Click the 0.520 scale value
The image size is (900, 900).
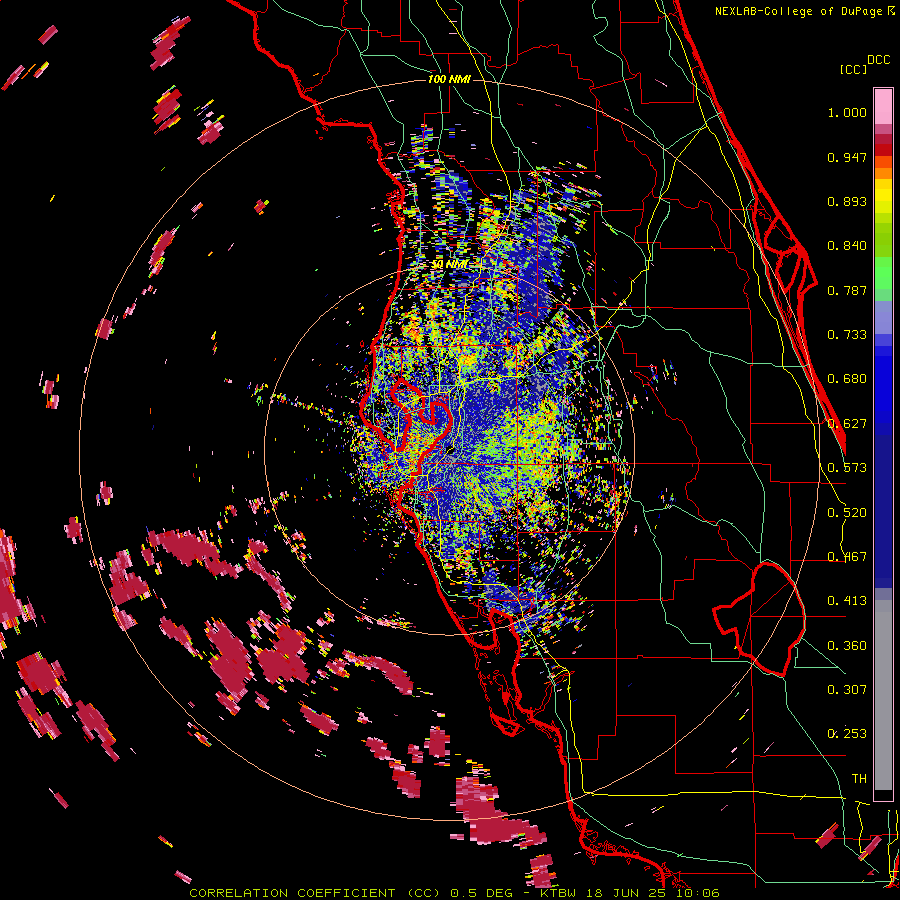[x=847, y=513]
